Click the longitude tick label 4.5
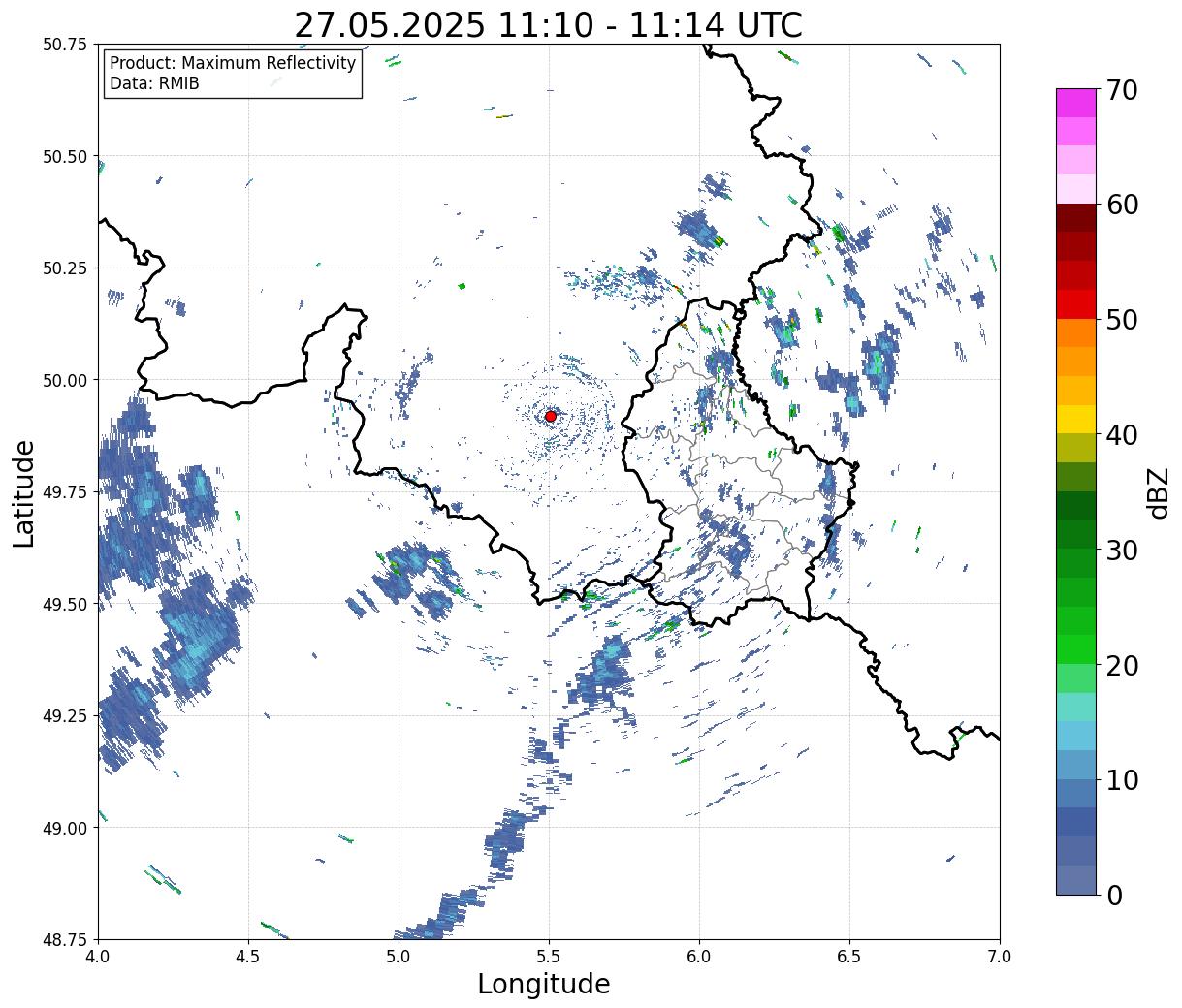 click(x=248, y=957)
